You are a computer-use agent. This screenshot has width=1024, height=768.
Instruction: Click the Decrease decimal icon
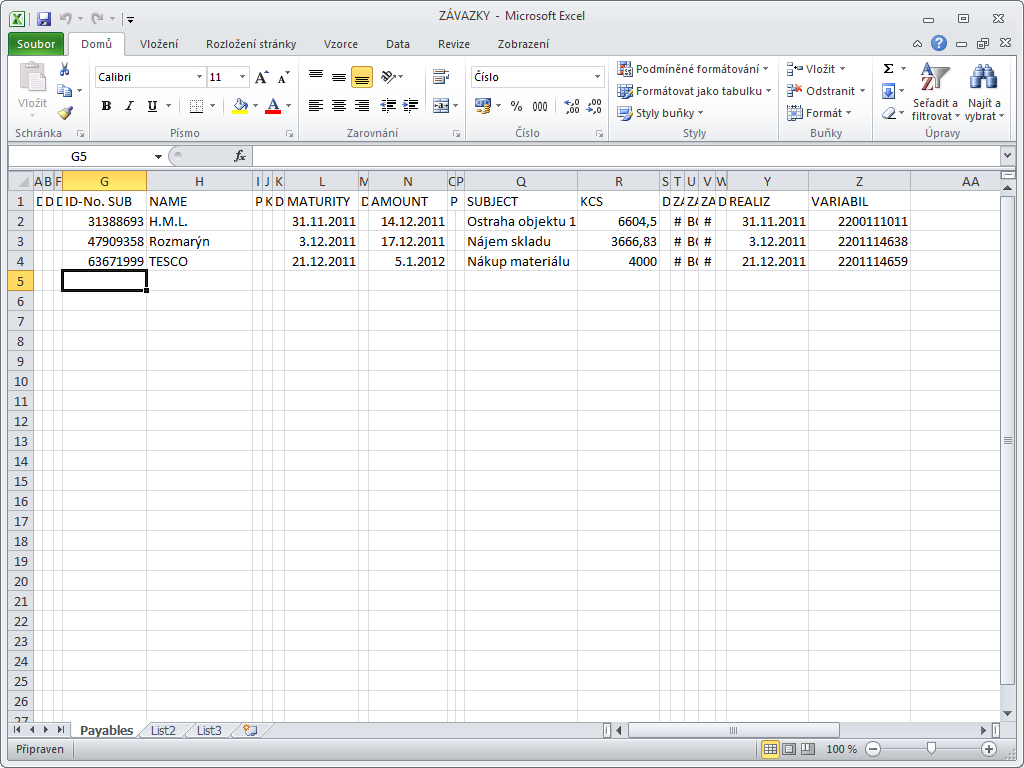(594, 106)
